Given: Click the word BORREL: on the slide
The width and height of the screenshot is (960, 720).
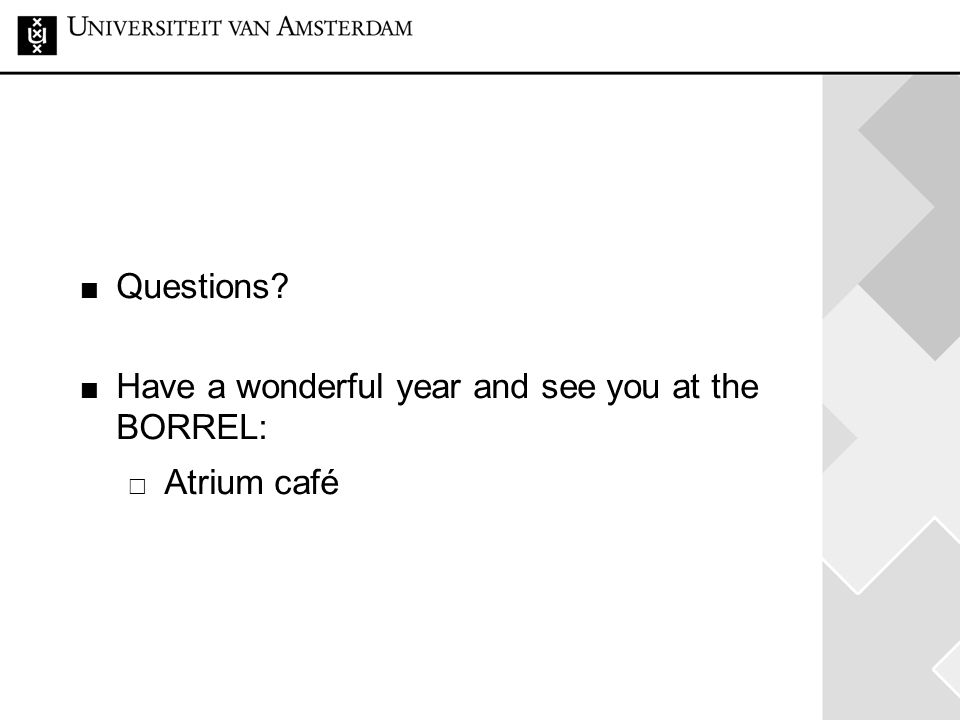Looking at the screenshot, I should (192, 427).
